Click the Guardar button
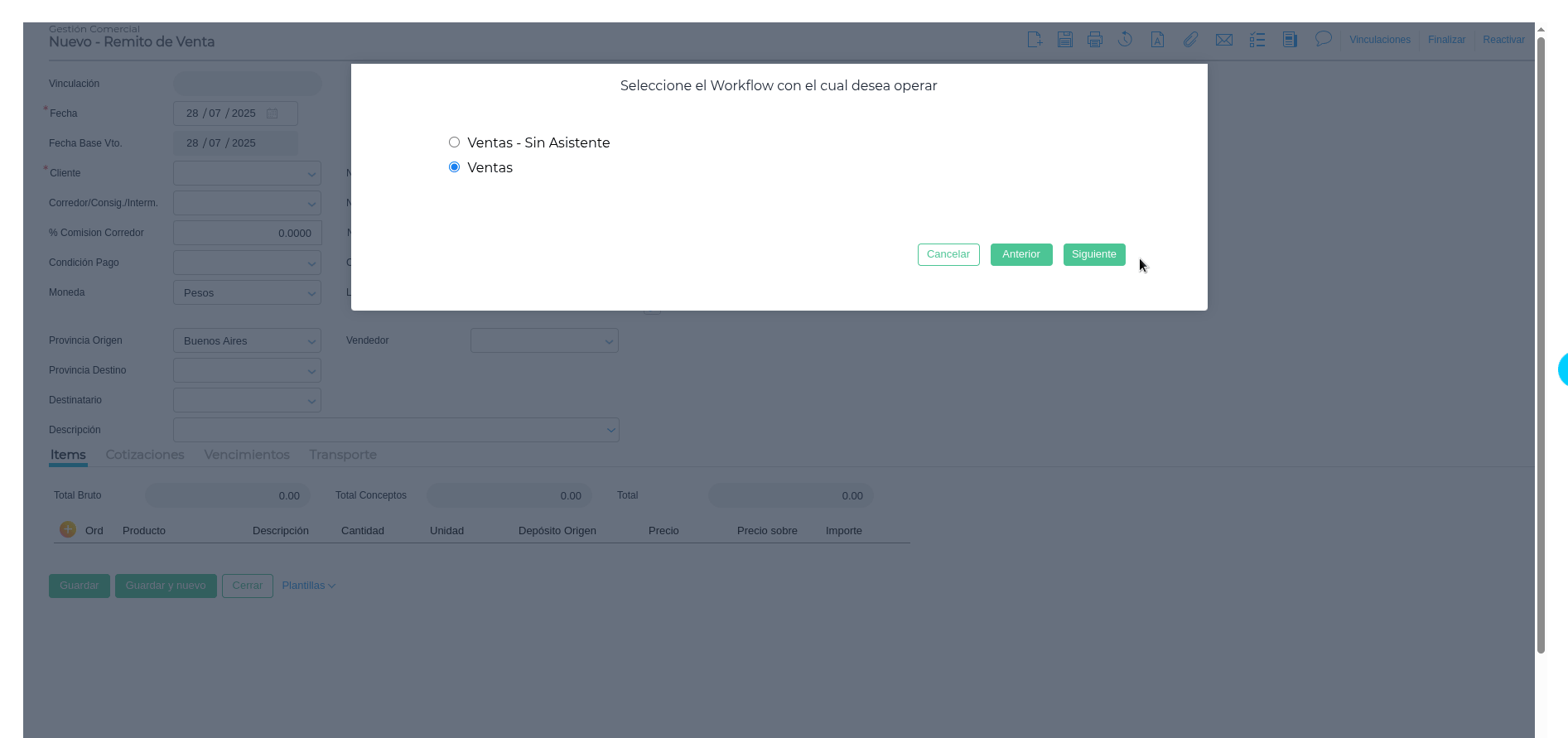The width and height of the screenshot is (1568, 738). [x=80, y=586]
